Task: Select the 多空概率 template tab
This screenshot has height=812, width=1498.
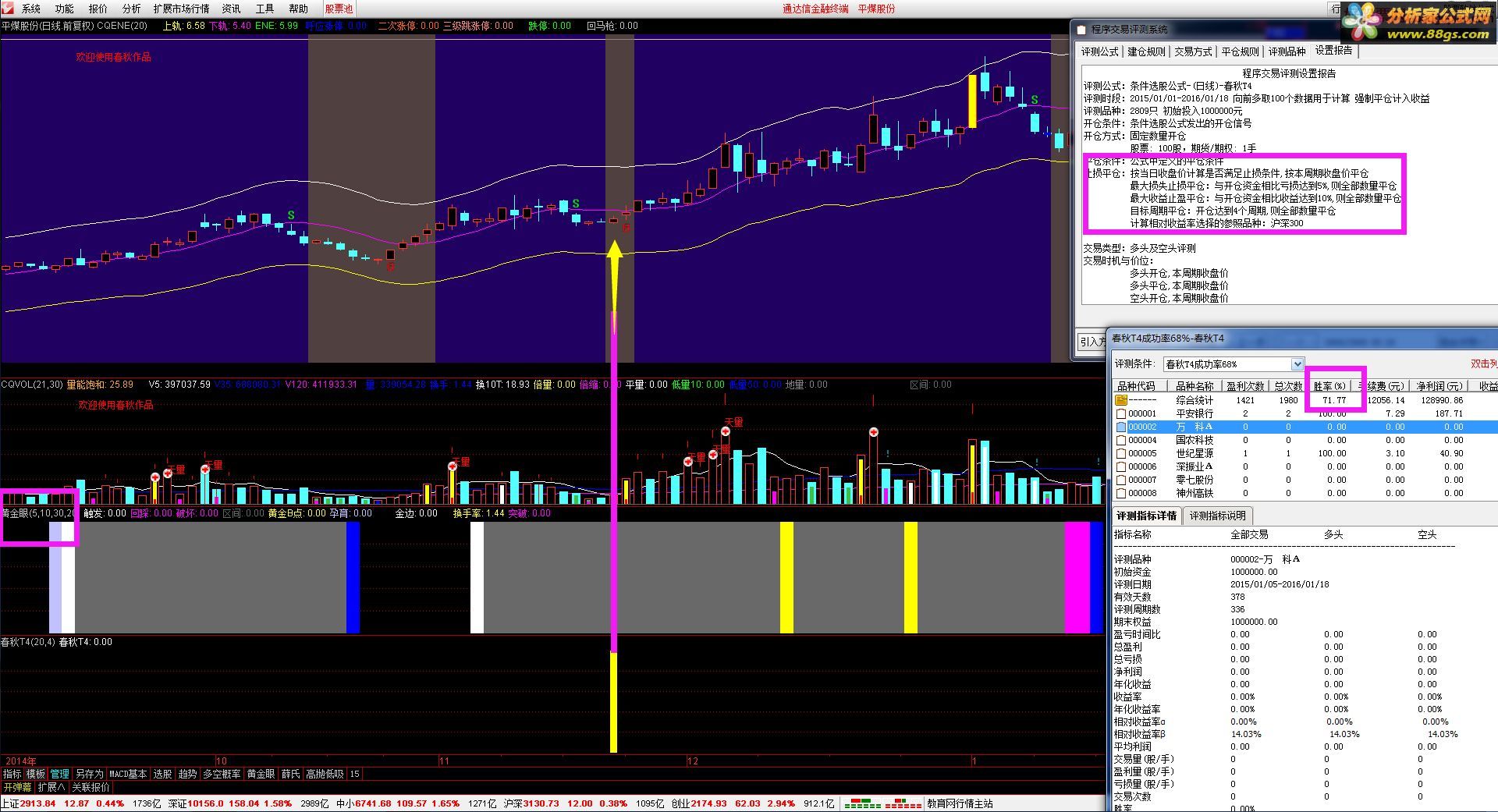Action: [x=222, y=774]
